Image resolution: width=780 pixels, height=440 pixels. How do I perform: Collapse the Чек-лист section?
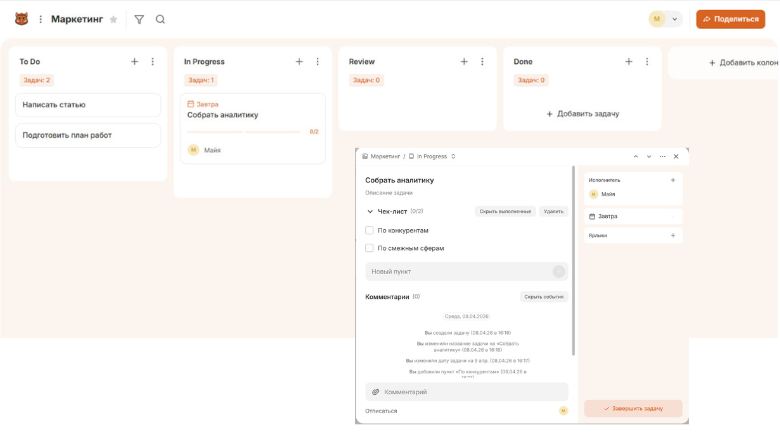[x=369, y=212]
